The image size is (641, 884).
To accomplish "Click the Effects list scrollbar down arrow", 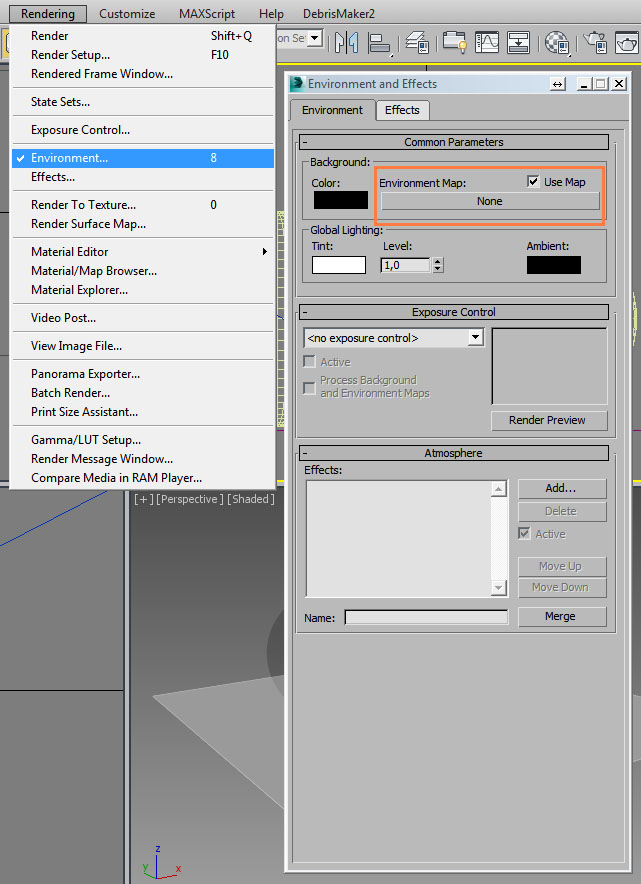I will pyautogui.click(x=498, y=588).
